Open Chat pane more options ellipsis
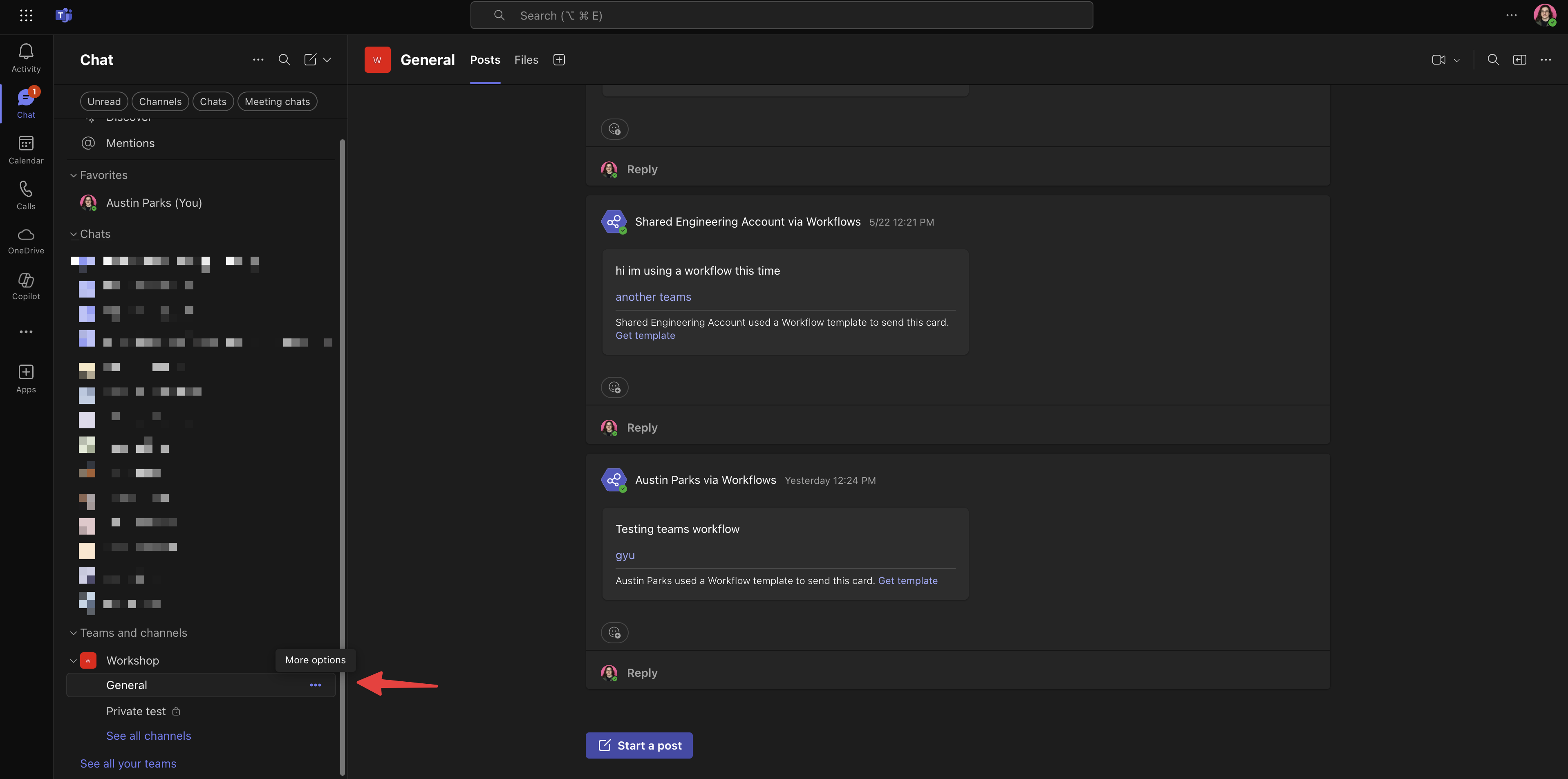 click(x=258, y=60)
